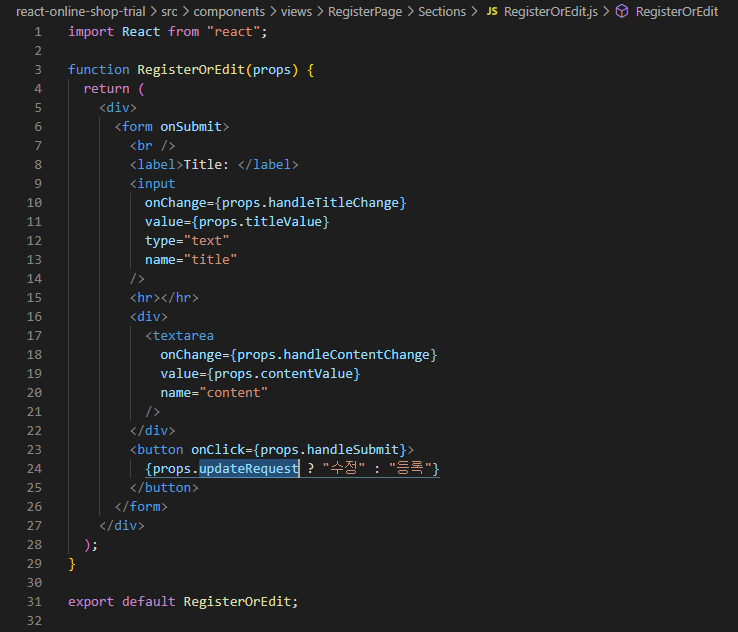Click props.contentValue on line 19

[x=284, y=374]
